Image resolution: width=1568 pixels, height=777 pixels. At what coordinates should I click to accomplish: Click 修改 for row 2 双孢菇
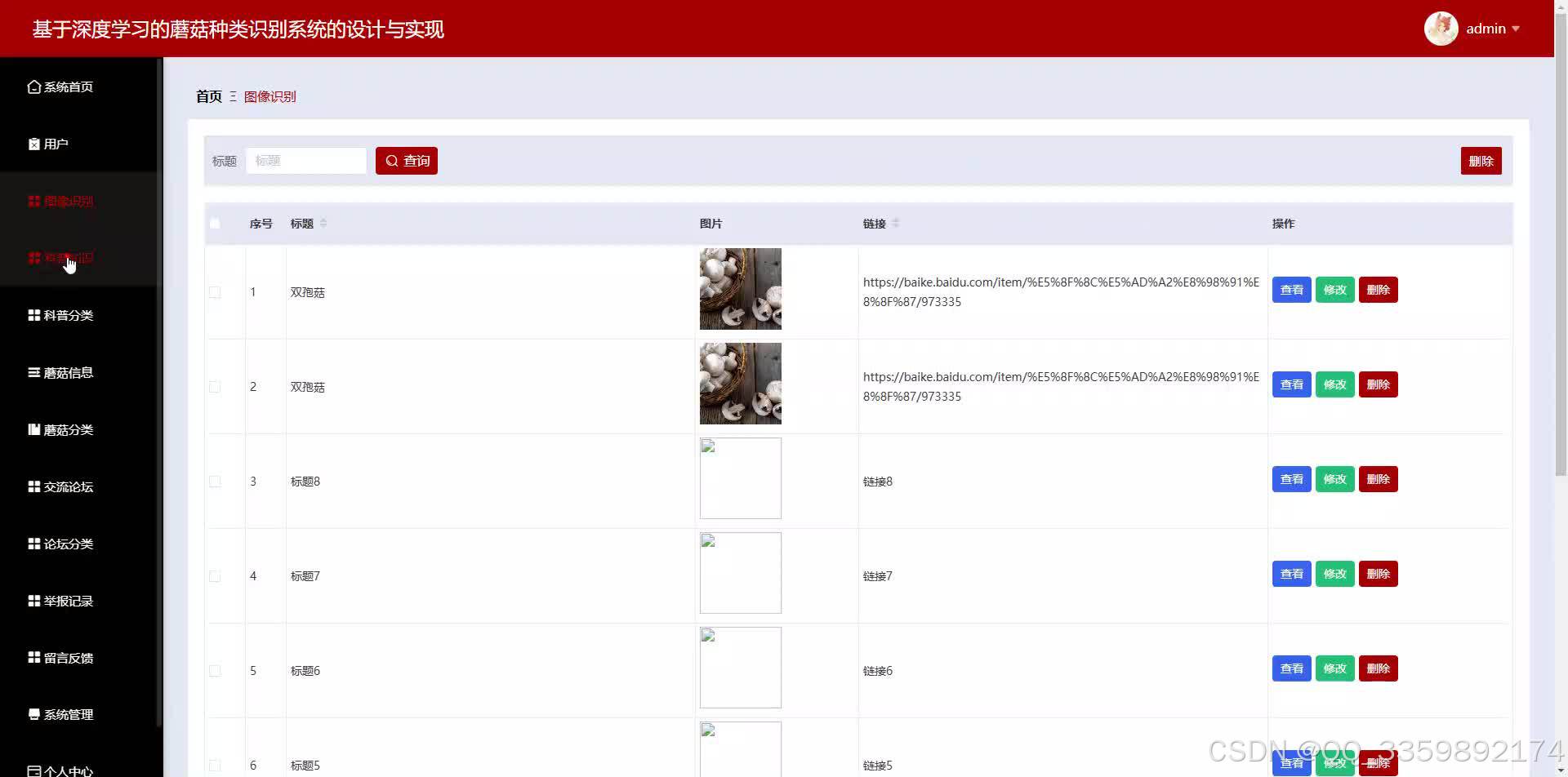pyautogui.click(x=1334, y=384)
